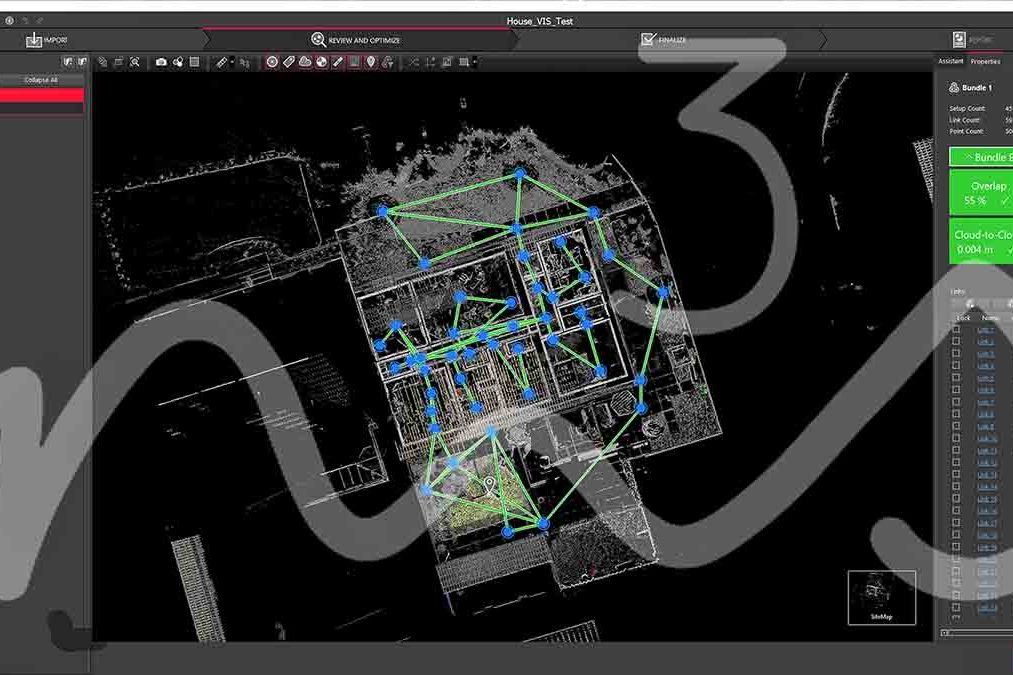
Task: Select the GeoTag location pin tool
Action: coord(369,61)
